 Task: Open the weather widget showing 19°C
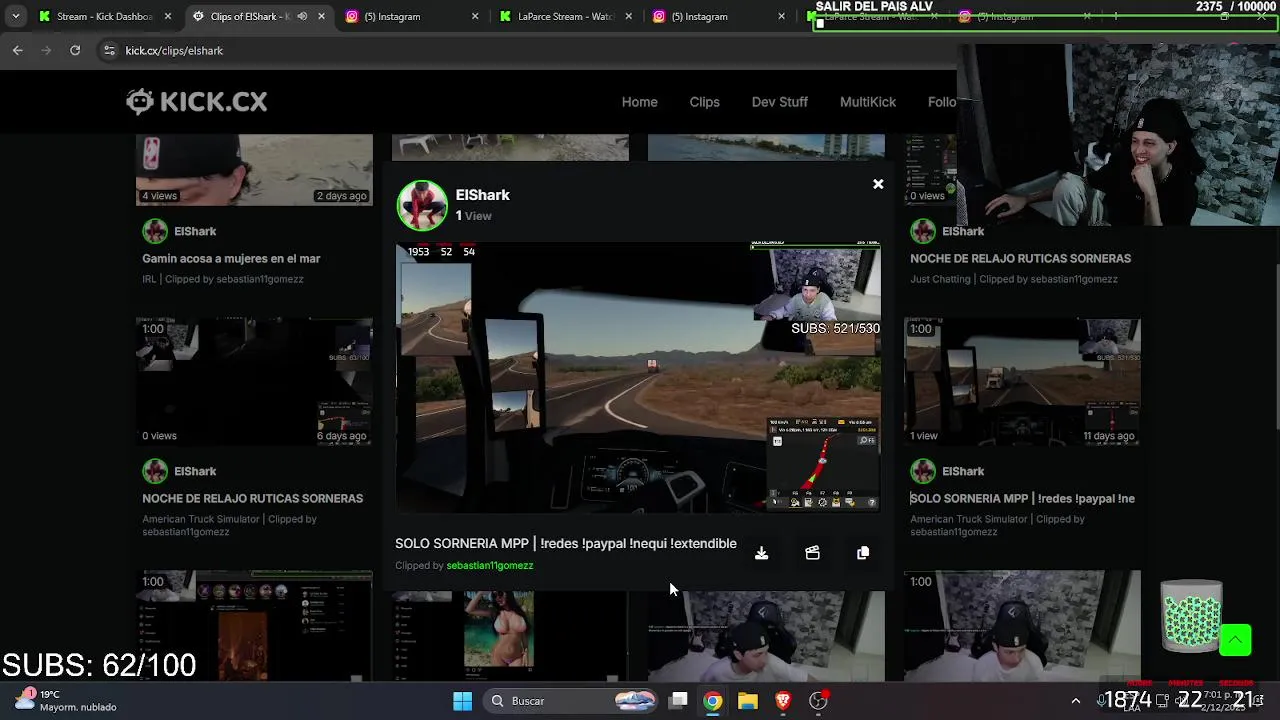coord(66,700)
